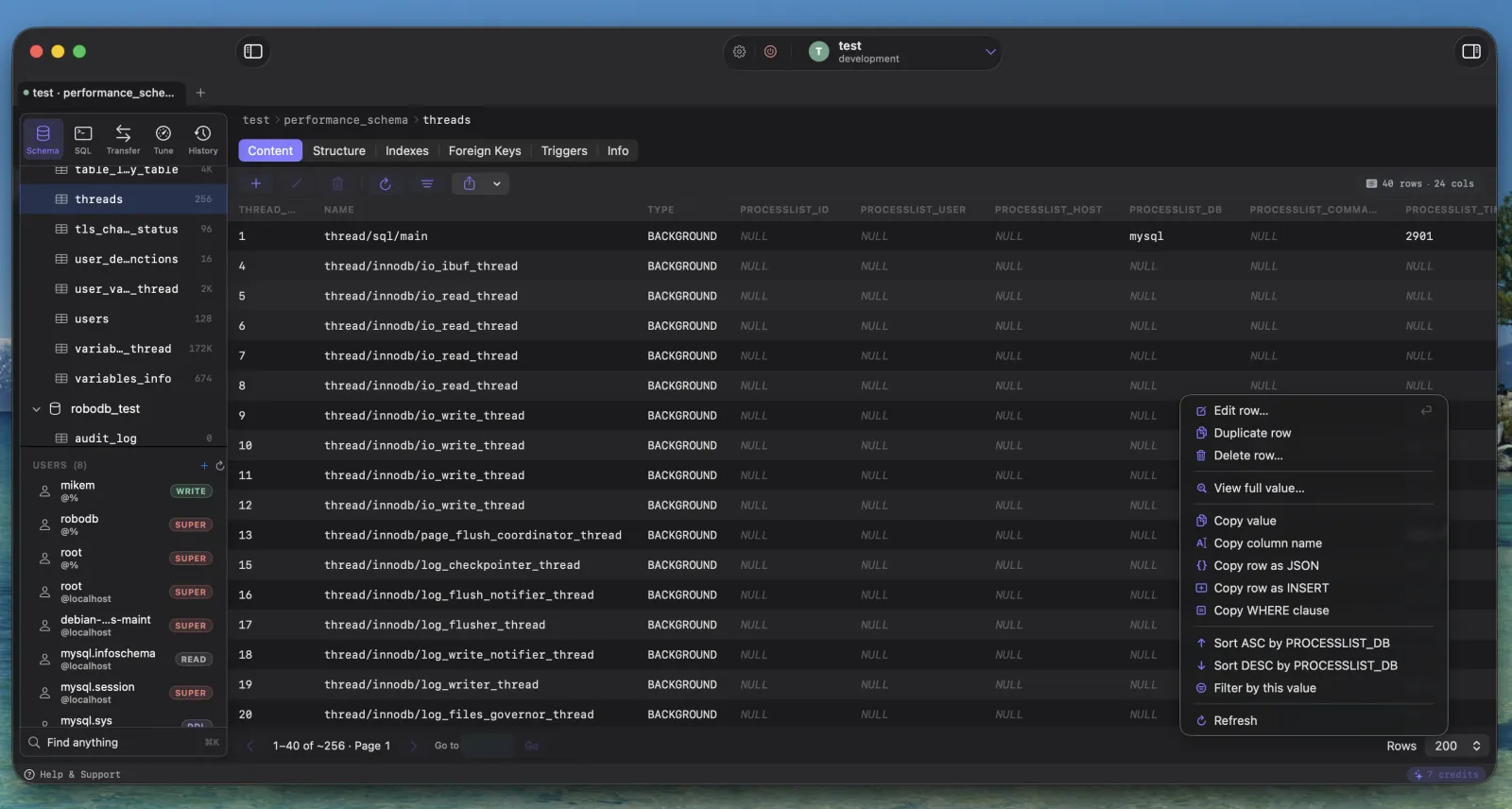Choose Copy row as INSERT

tap(1314, 588)
